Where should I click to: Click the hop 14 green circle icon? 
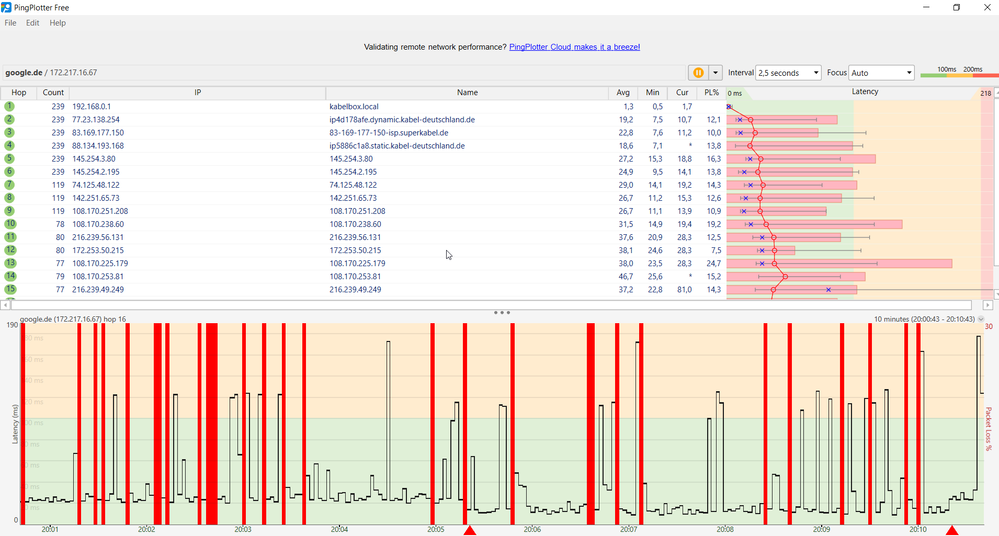point(10,276)
